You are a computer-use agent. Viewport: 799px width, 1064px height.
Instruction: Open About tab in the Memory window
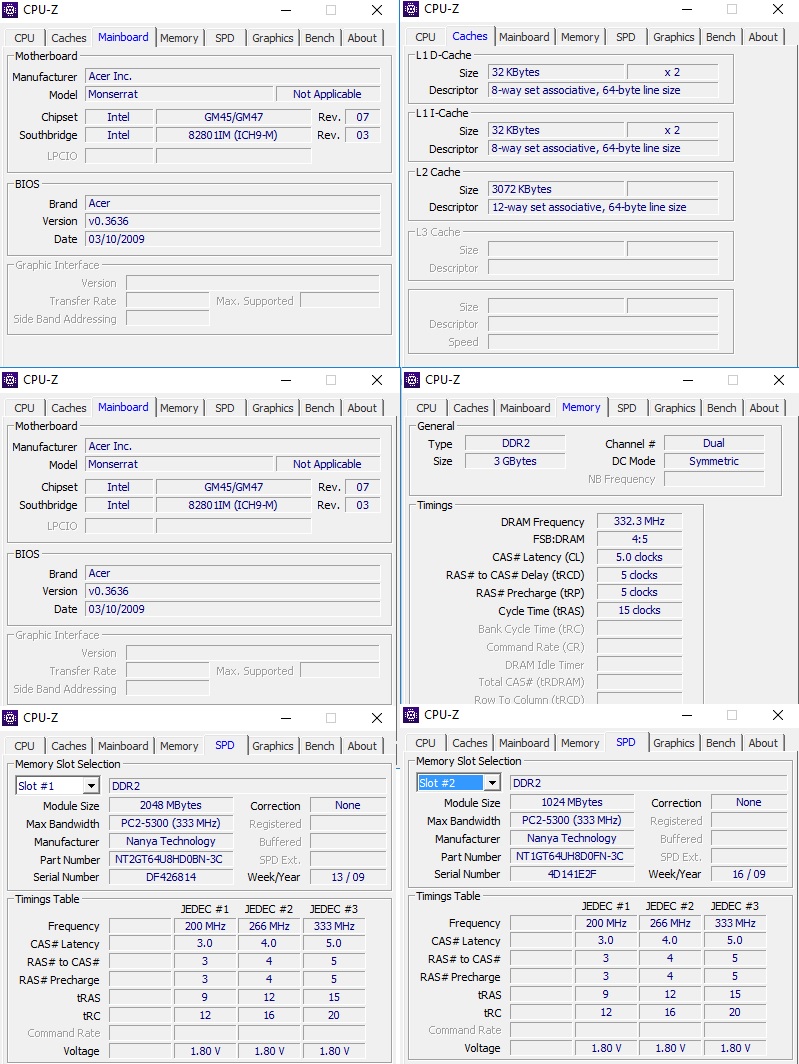pos(764,408)
